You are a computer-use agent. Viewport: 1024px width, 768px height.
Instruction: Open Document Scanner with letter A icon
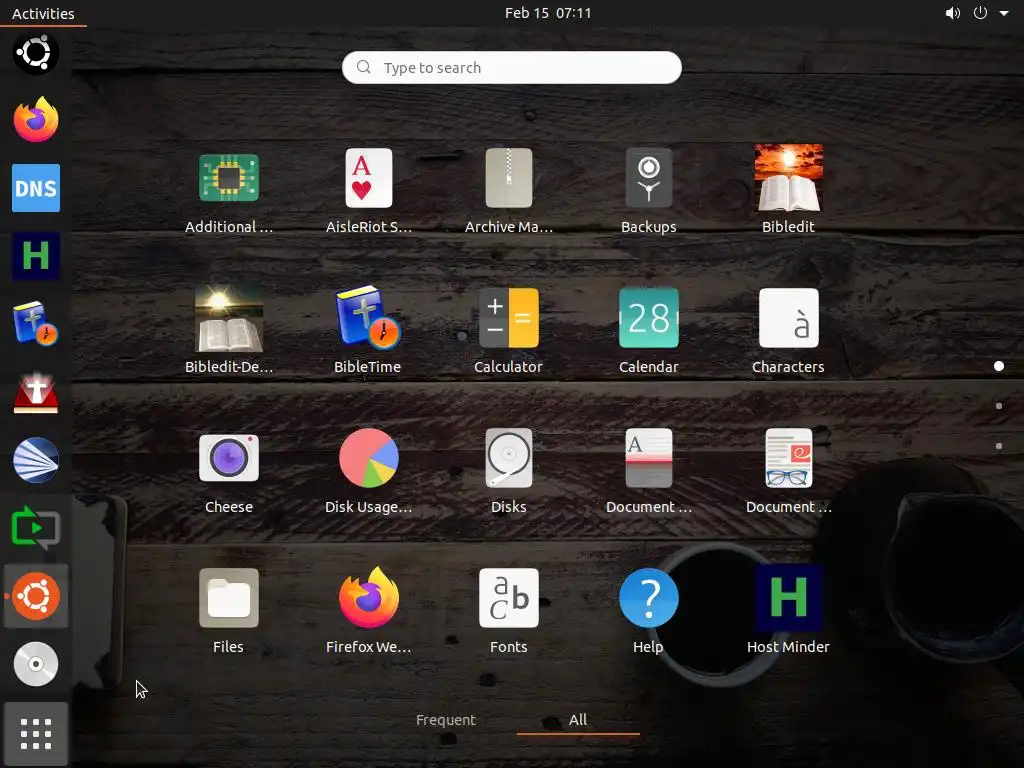click(x=648, y=471)
